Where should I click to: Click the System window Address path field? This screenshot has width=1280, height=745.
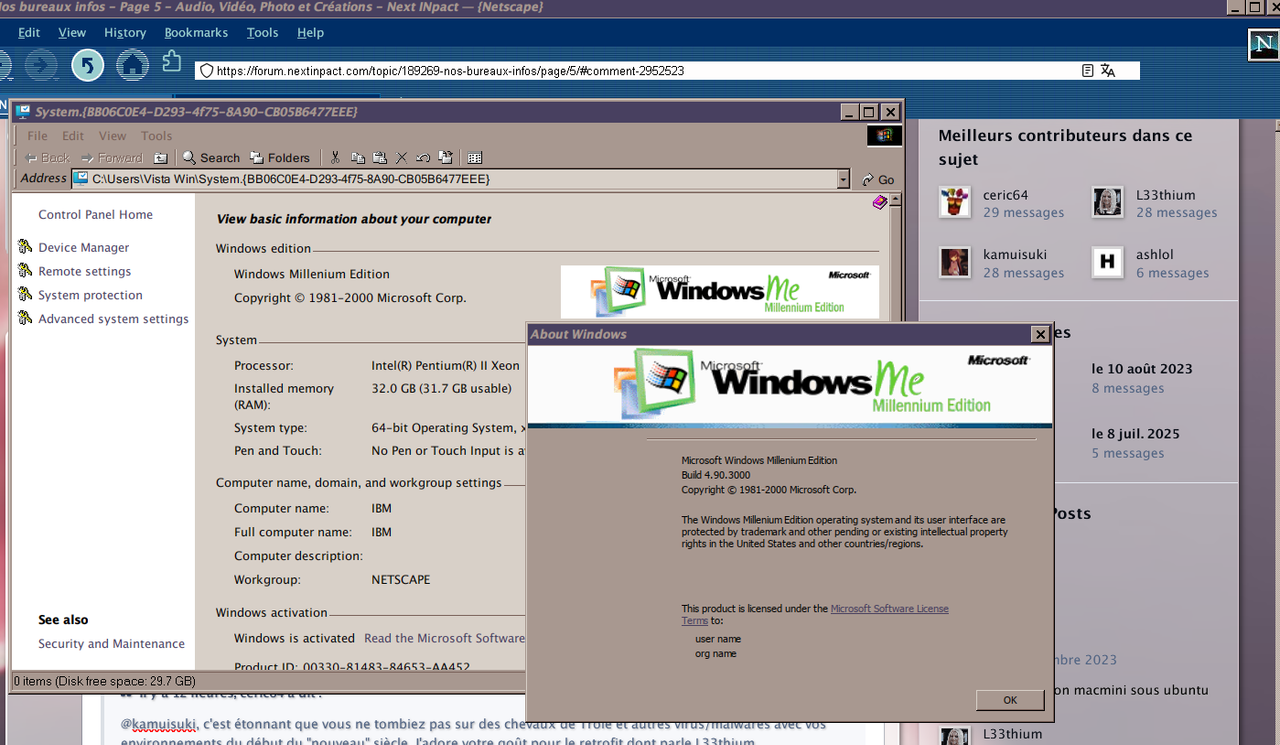click(463, 180)
